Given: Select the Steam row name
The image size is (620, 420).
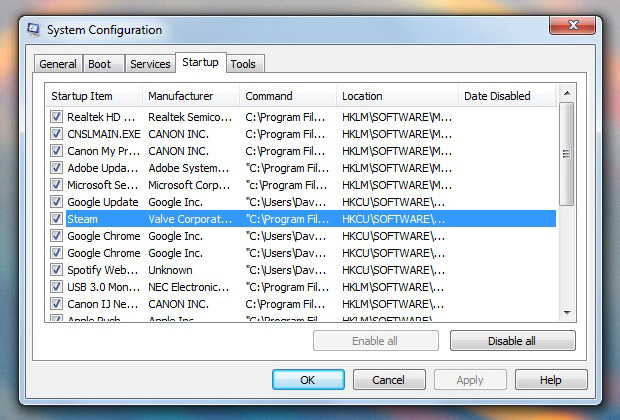Looking at the screenshot, I should (x=82, y=219).
